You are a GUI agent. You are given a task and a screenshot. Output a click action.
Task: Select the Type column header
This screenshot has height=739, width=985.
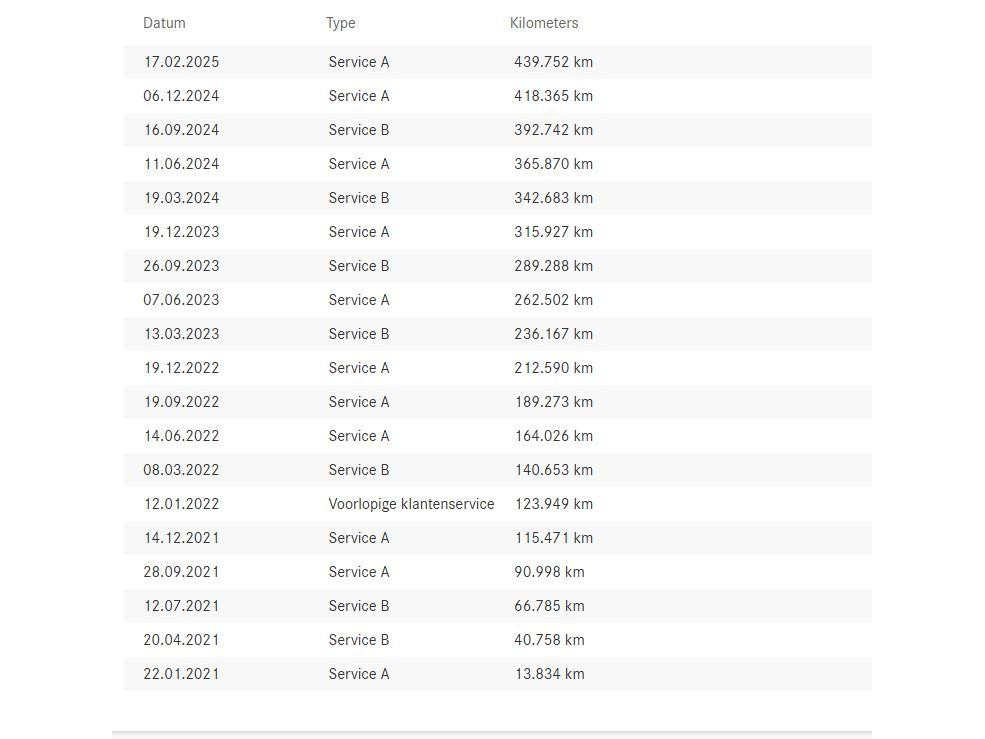click(340, 23)
